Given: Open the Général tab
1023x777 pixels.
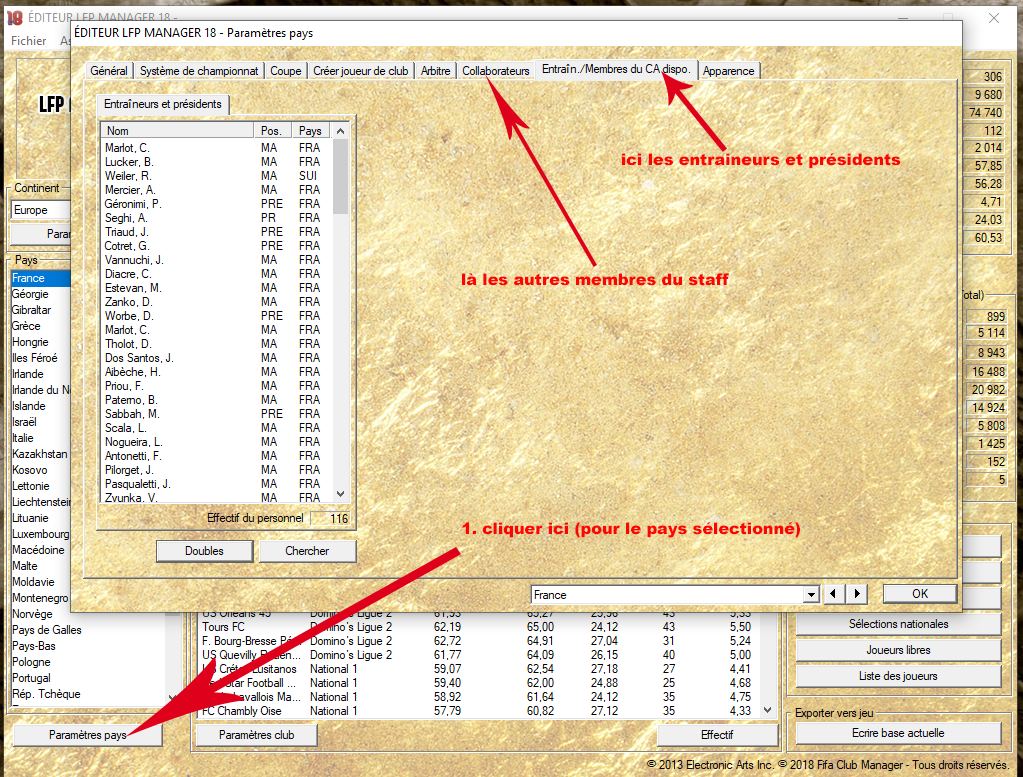Looking at the screenshot, I should click(x=109, y=70).
